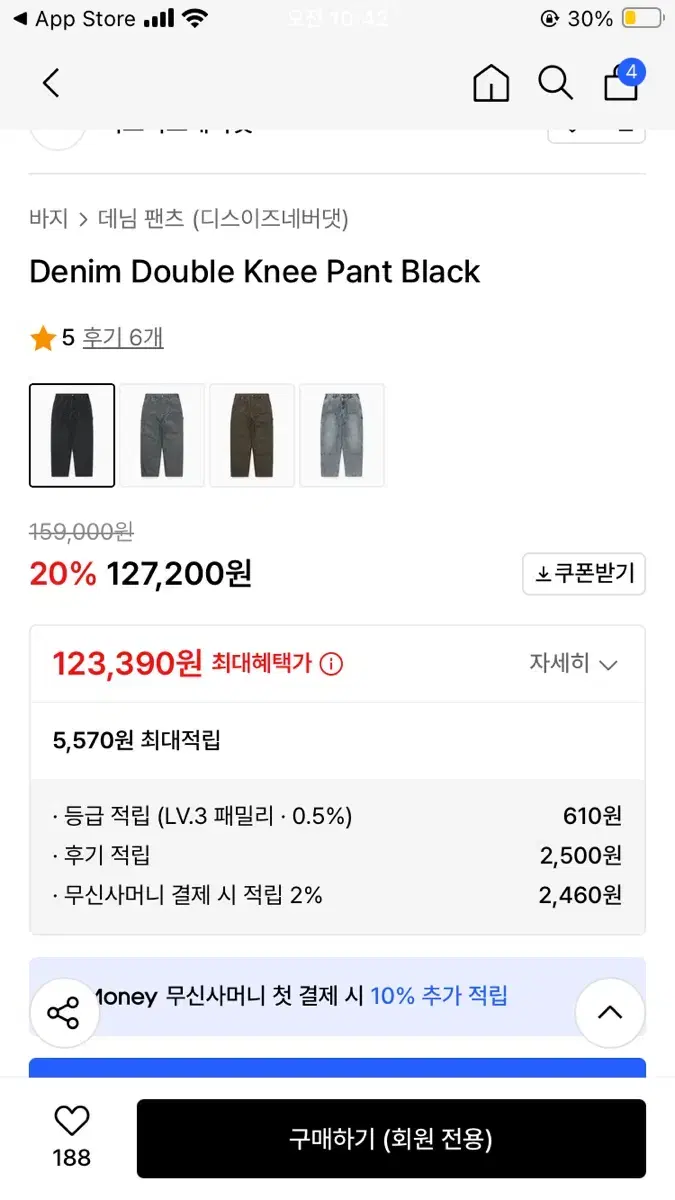This screenshot has width=675, height=1200.
Task: Go to the home icon
Action: 491,83
